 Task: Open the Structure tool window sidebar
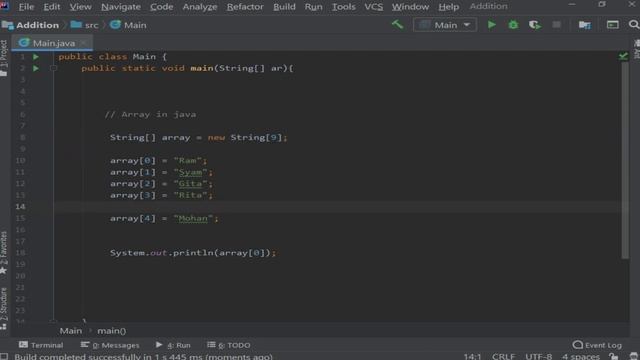coord(4,308)
